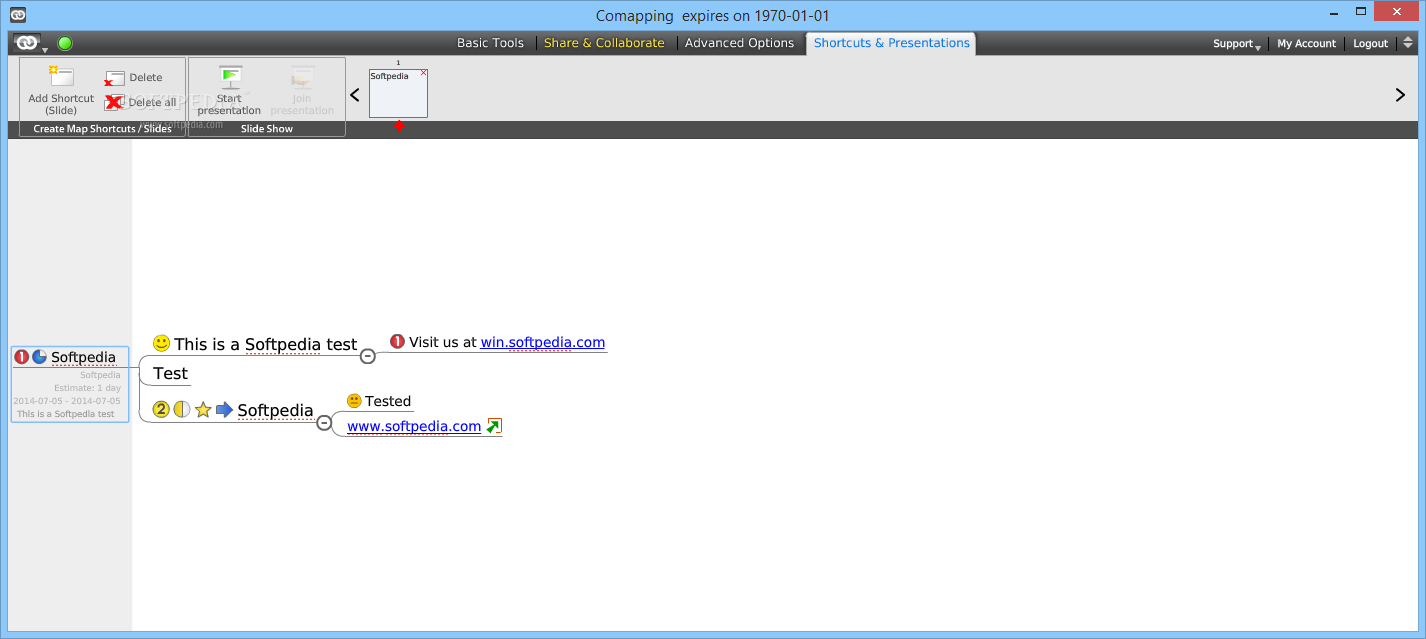Open the win.softpedia.com link
This screenshot has width=1426, height=639.
543,342
